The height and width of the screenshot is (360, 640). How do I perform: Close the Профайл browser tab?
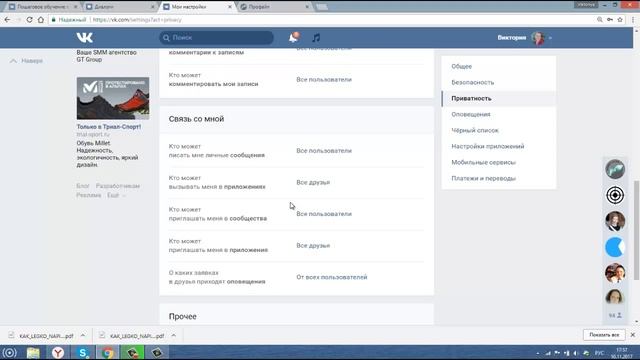[x=307, y=7]
